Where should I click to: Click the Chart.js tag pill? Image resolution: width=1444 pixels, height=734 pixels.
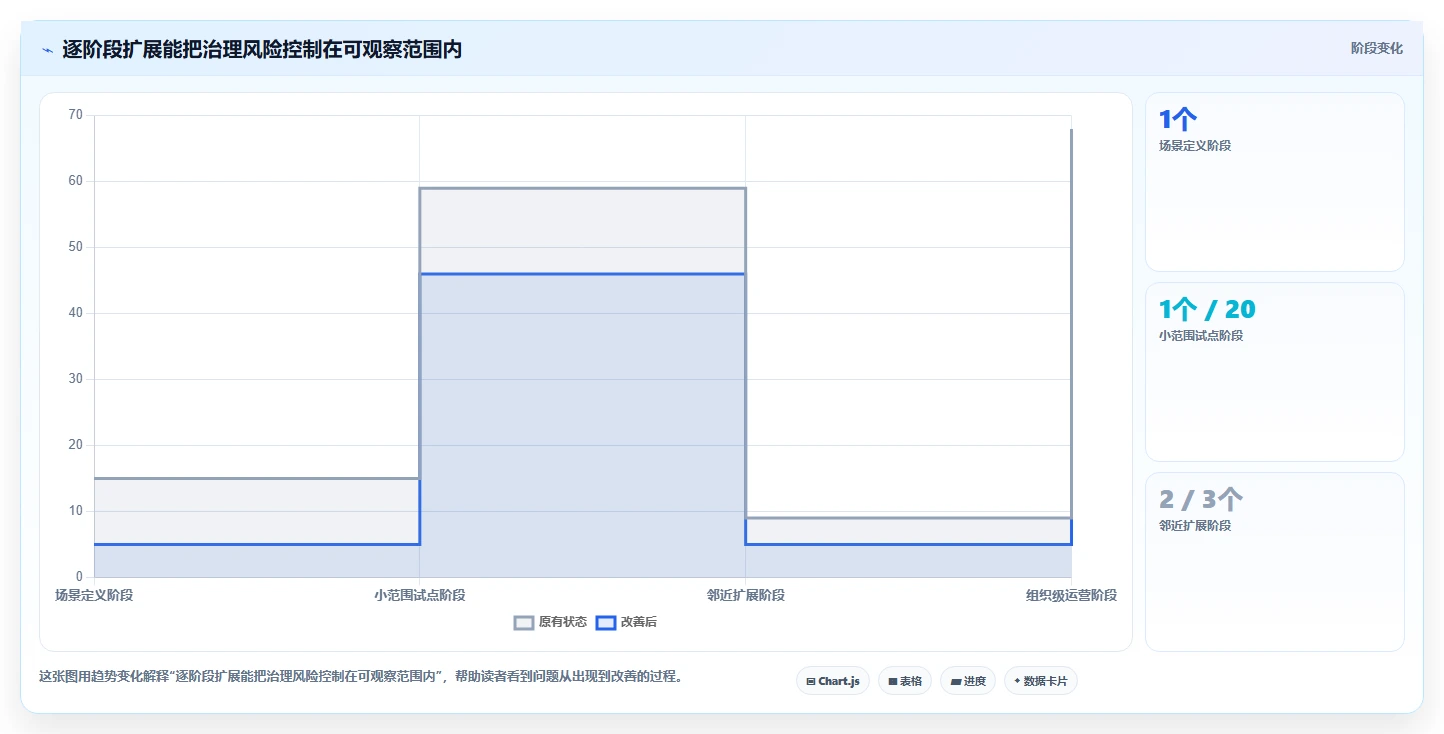pyautogui.click(x=833, y=681)
